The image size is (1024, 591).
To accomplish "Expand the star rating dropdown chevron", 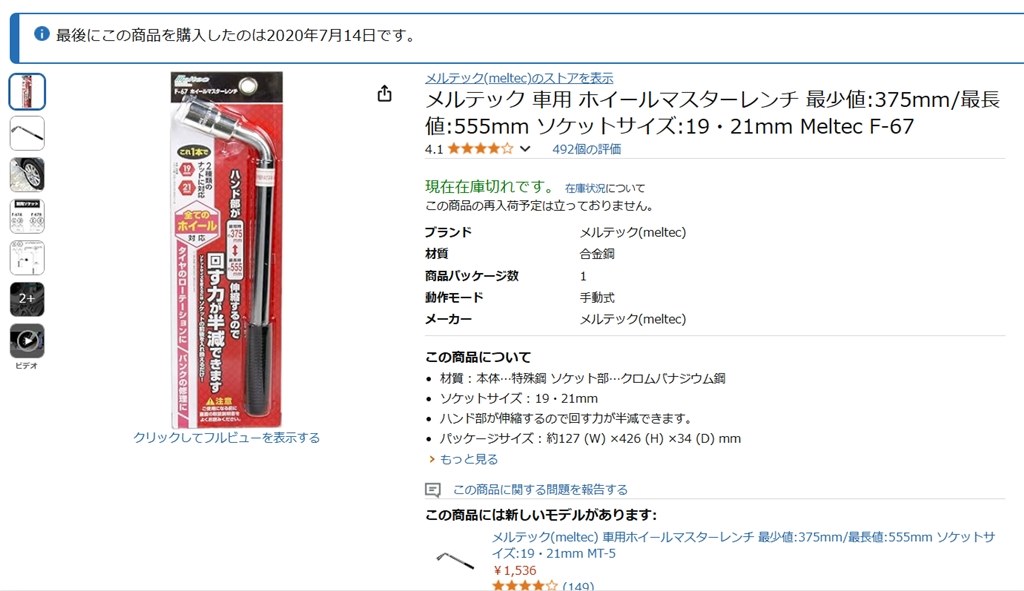I will (525, 149).
